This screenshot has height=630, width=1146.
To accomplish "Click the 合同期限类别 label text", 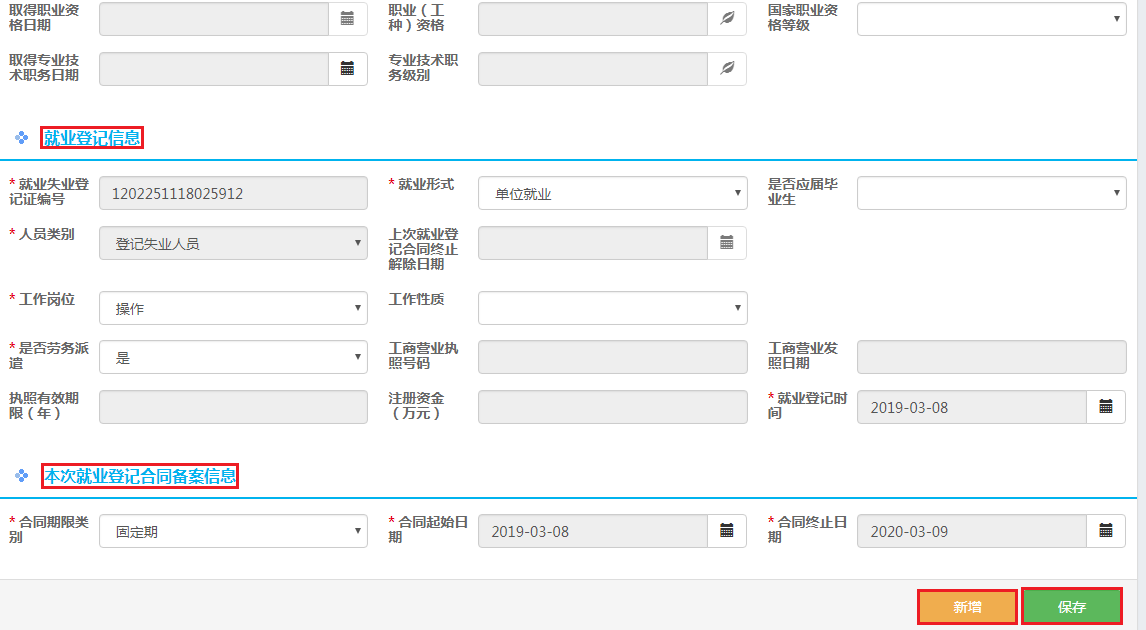I will tap(48, 529).
